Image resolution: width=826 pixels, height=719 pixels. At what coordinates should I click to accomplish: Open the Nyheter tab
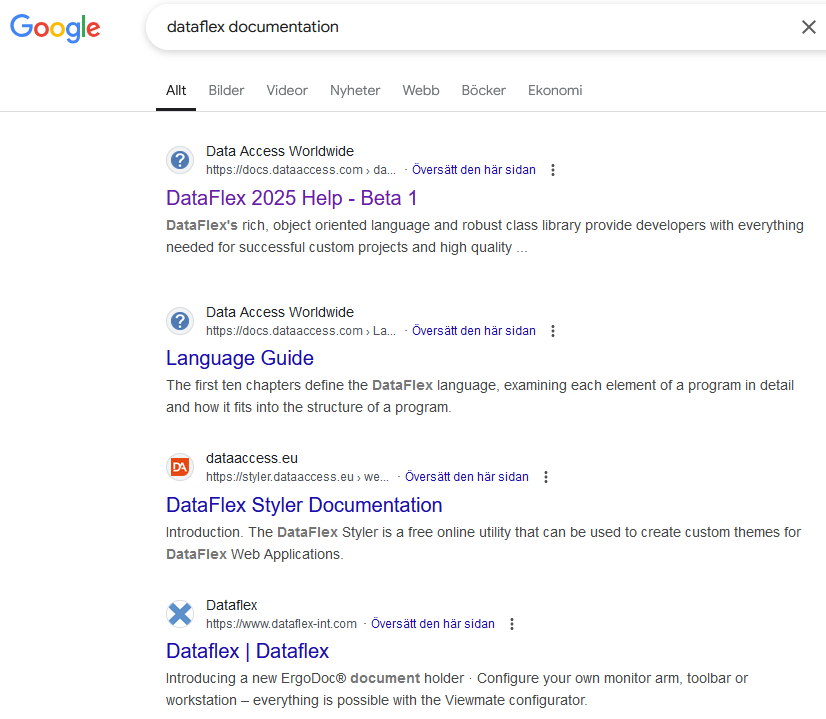point(355,91)
